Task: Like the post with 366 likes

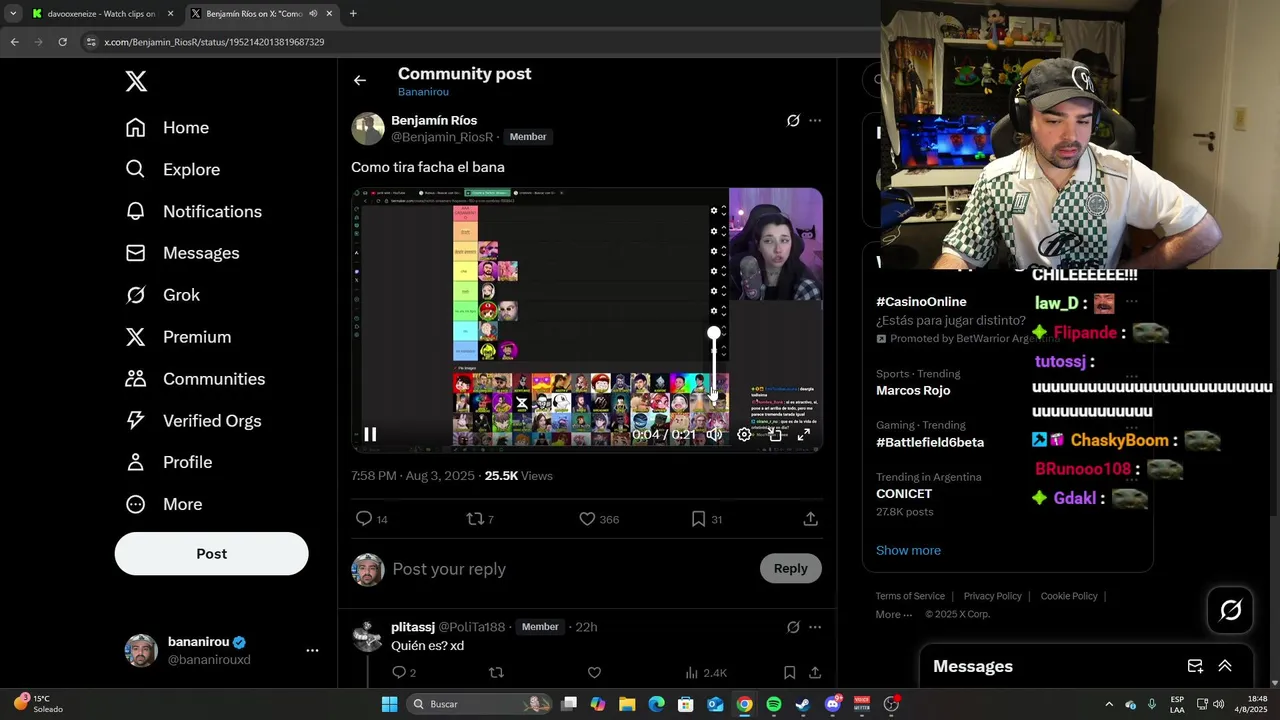Action: coord(599,519)
